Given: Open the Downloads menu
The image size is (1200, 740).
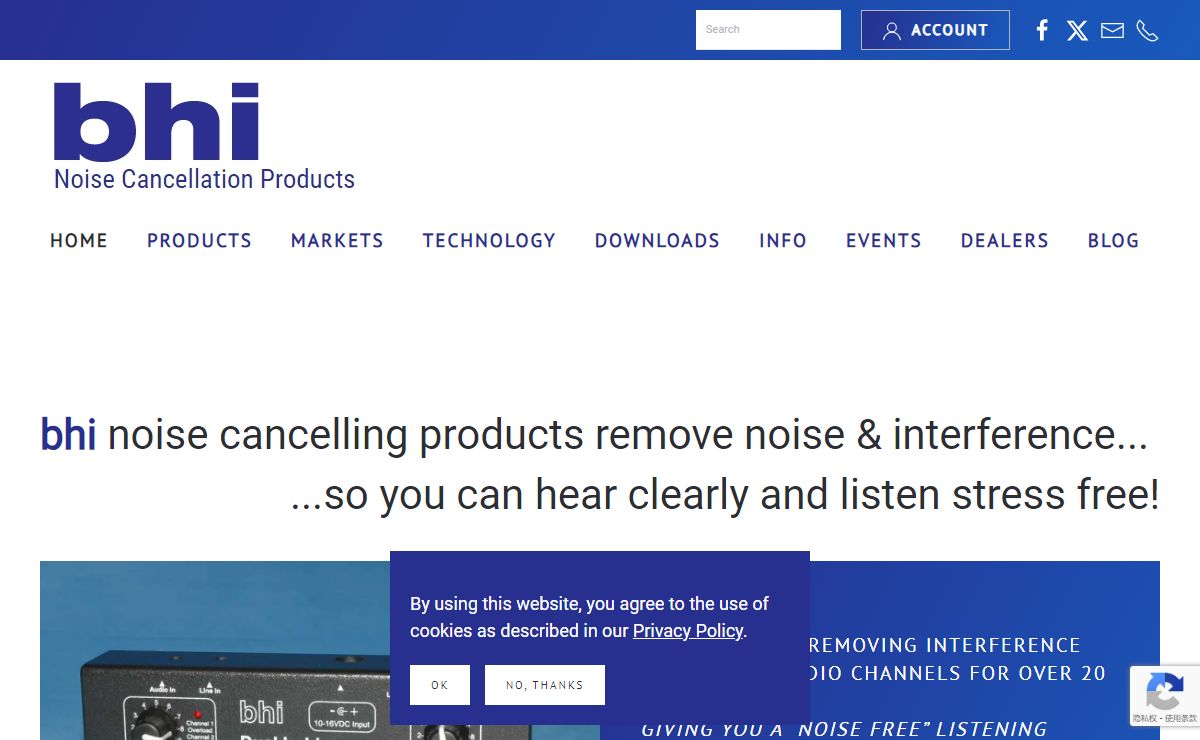Looking at the screenshot, I should point(657,240).
